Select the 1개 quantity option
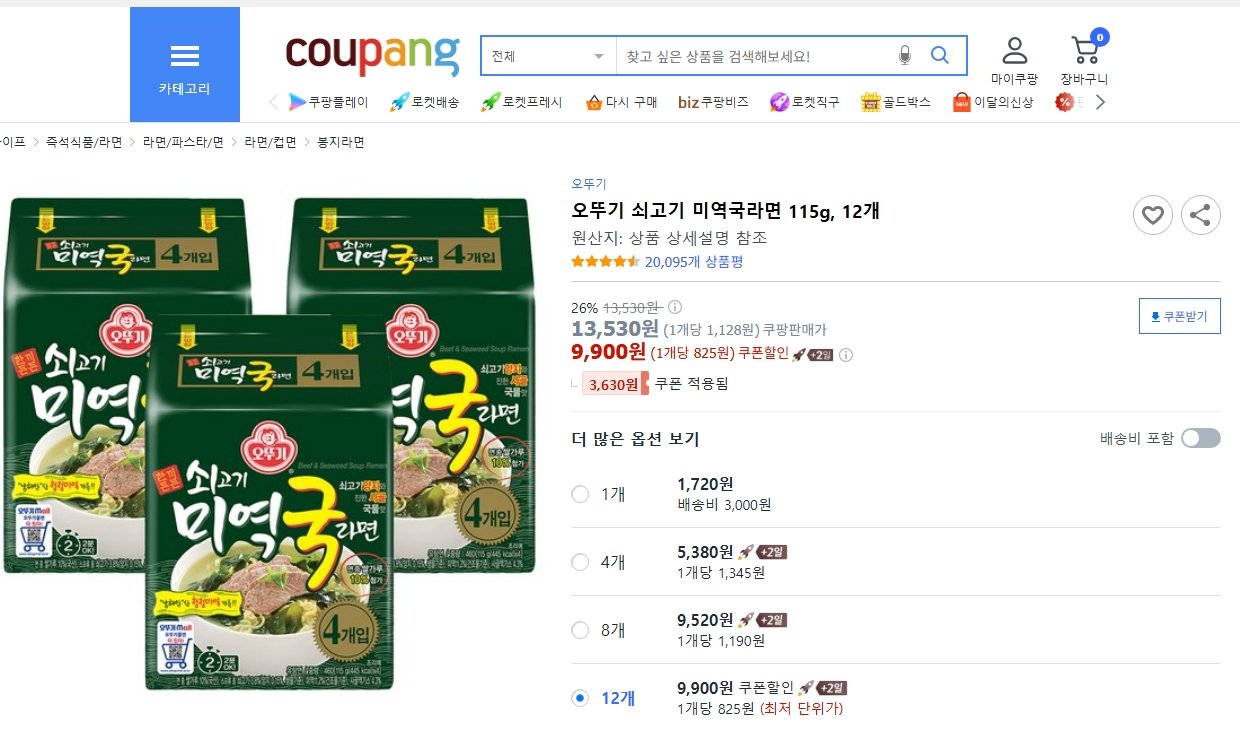The width and height of the screenshot is (1240, 734). click(x=580, y=494)
